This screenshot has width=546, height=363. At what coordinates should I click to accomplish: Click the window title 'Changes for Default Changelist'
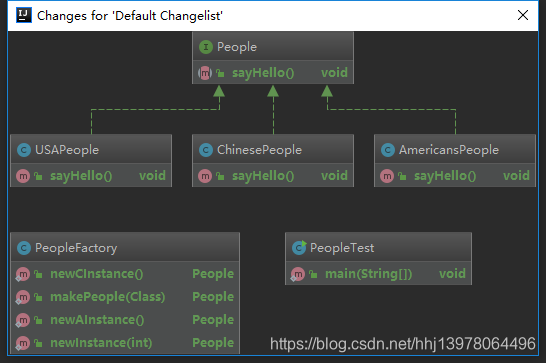click(130, 16)
